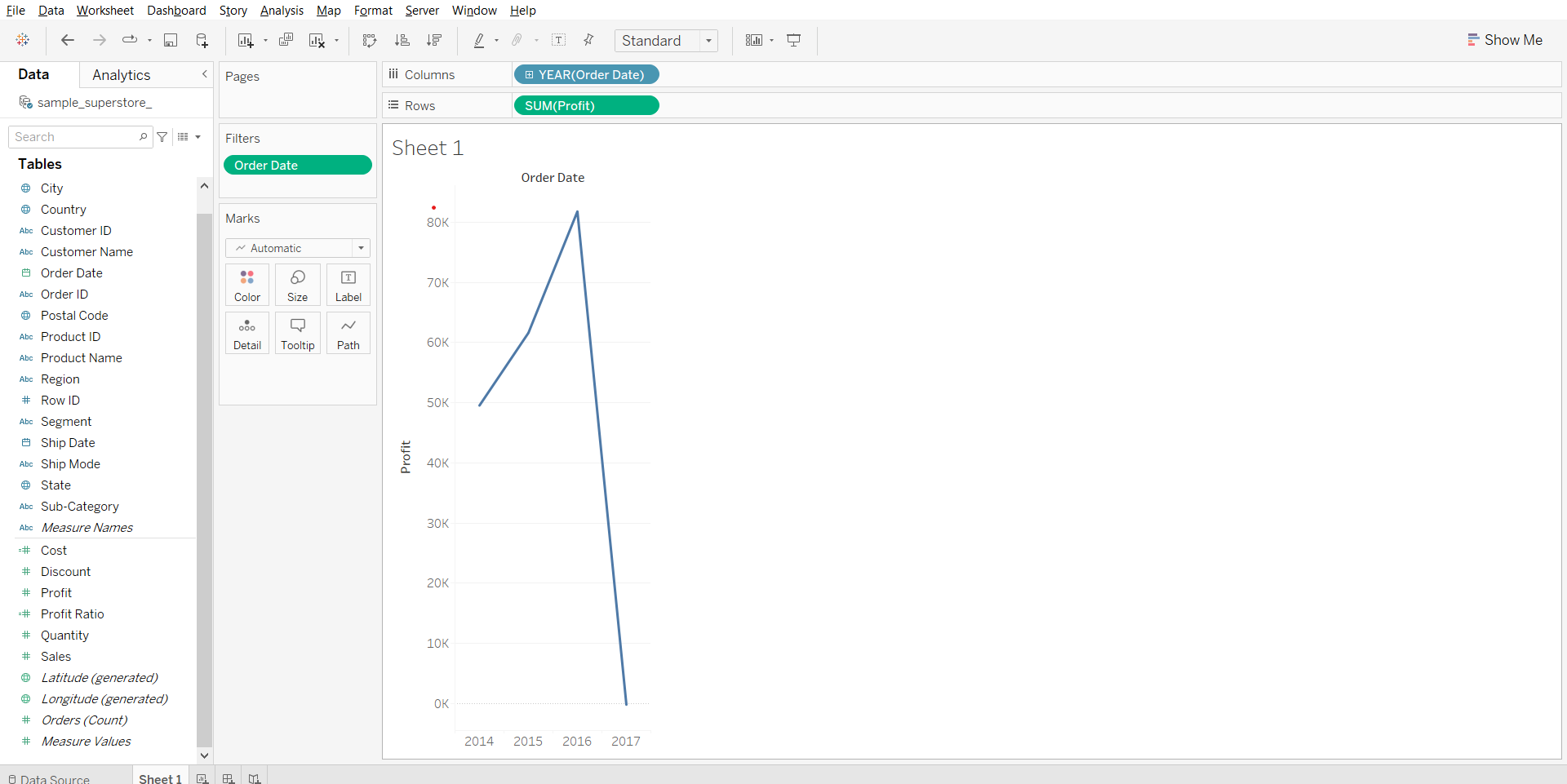Open the Analysis menu
Image resolution: width=1567 pixels, height=784 pixels.
[282, 11]
